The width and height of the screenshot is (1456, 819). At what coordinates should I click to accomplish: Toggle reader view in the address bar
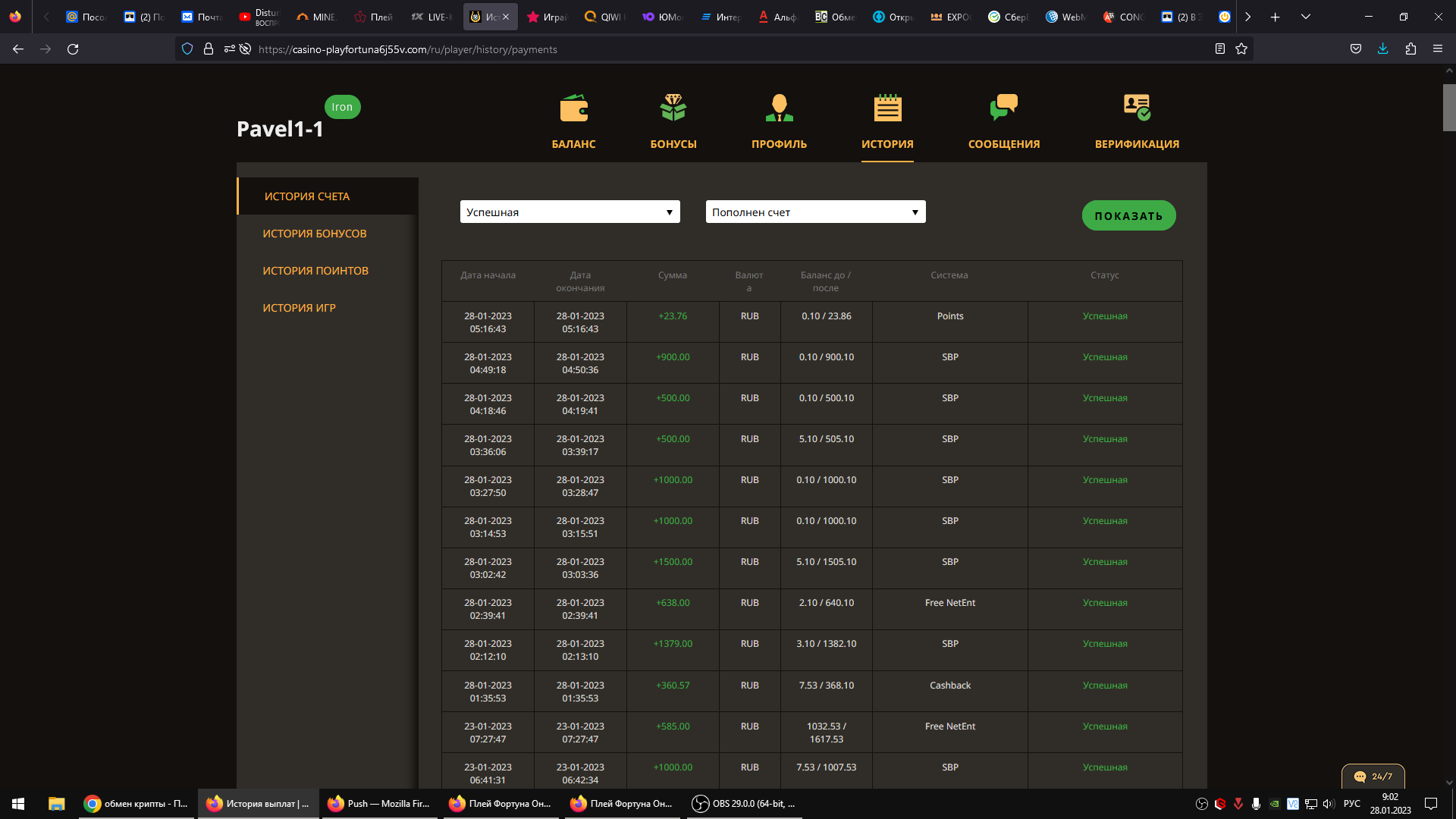pyautogui.click(x=1219, y=49)
